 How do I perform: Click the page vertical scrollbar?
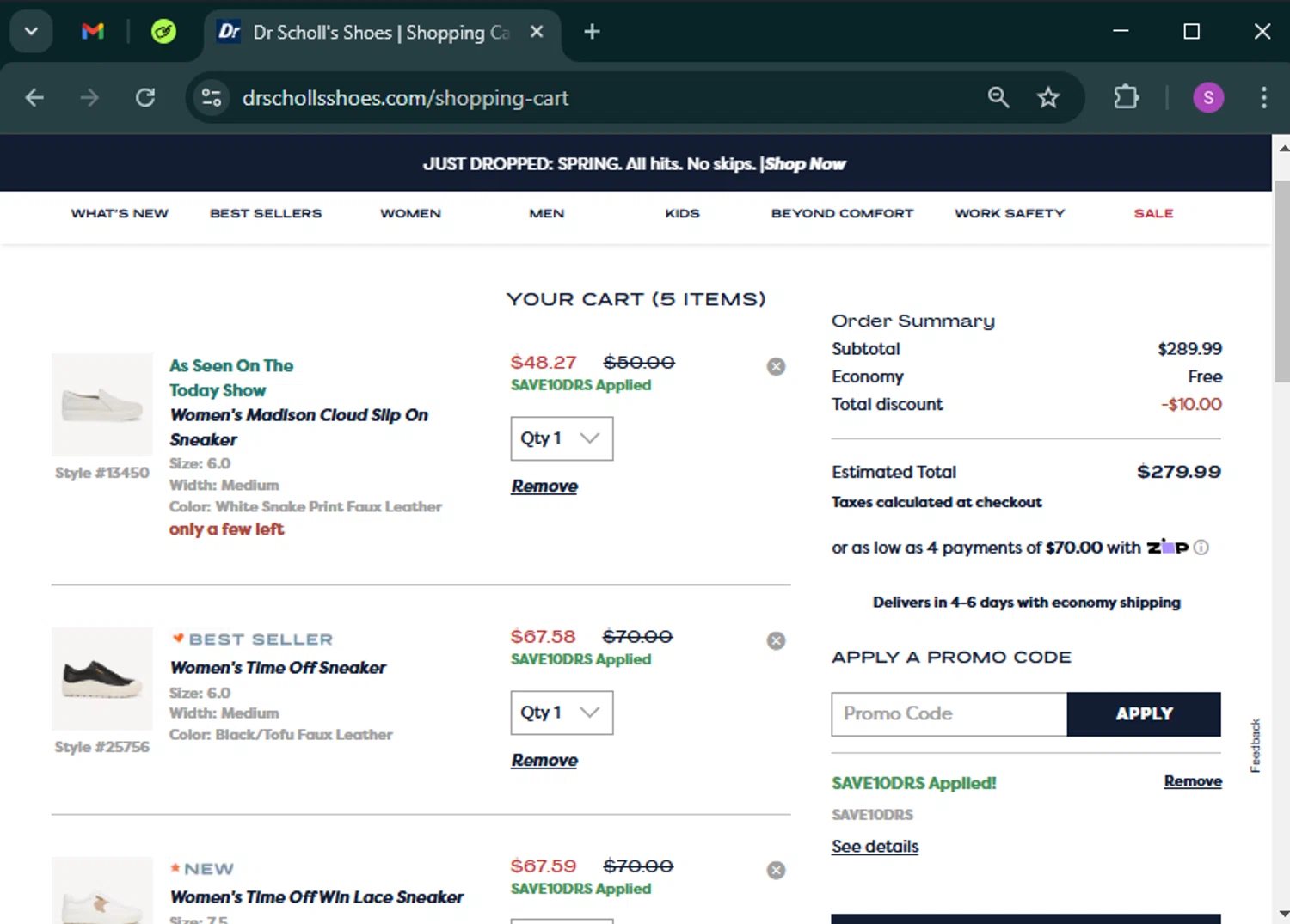coord(1281,281)
